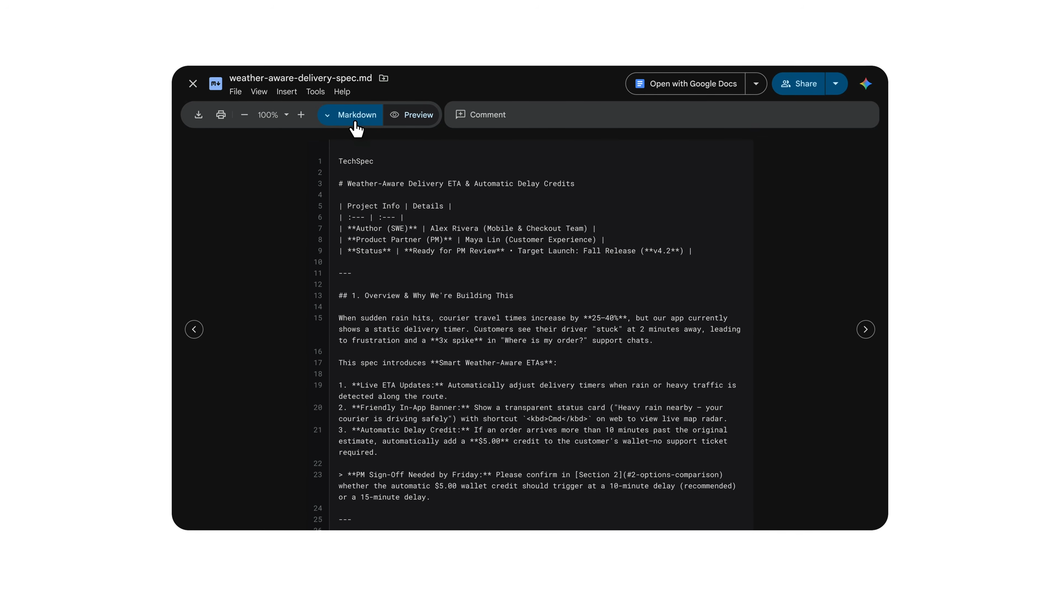Click the '**Live ETA Updates:**' list item
Image resolution: width=1060 pixels, height=596 pixels.
click(537, 391)
